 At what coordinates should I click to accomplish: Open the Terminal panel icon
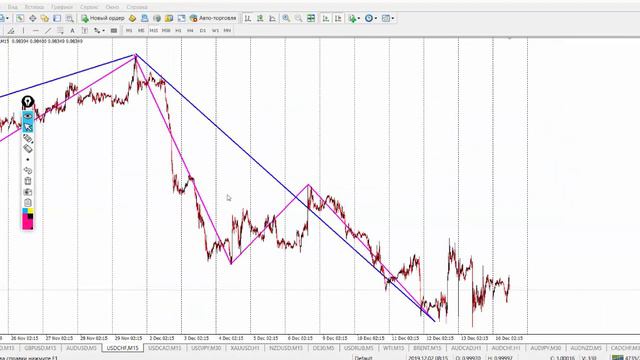pos(57,18)
